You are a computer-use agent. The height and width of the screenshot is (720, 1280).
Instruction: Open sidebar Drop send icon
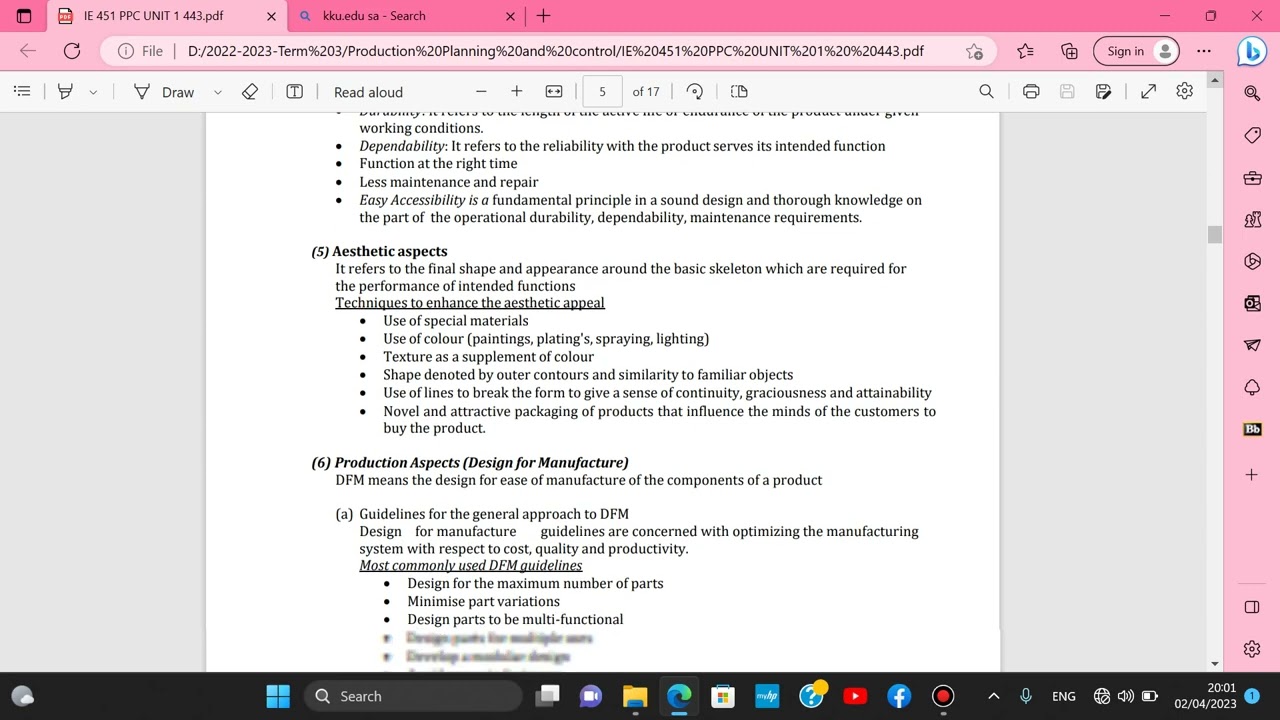pyautogui.click(x=1252, y=345)
